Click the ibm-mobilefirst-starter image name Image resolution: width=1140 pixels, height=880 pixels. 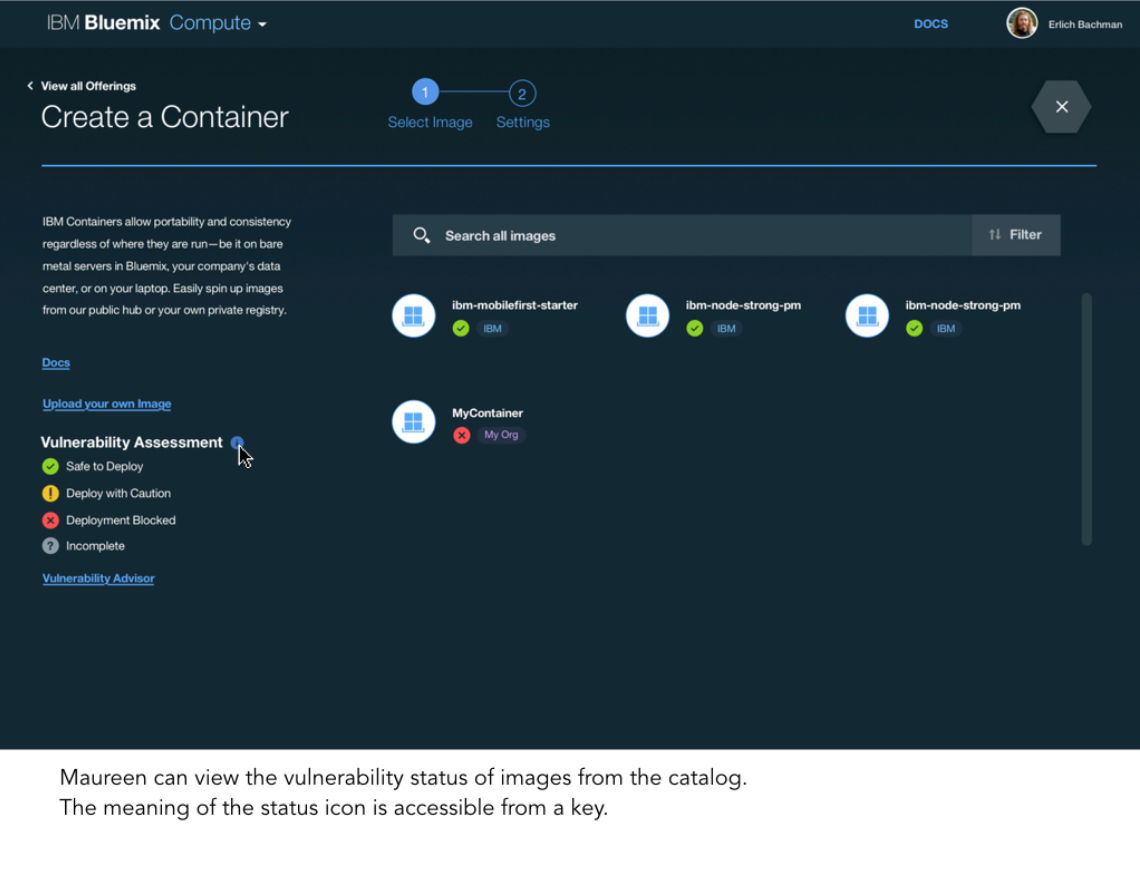pyautogui.click(x=515, y=305)
